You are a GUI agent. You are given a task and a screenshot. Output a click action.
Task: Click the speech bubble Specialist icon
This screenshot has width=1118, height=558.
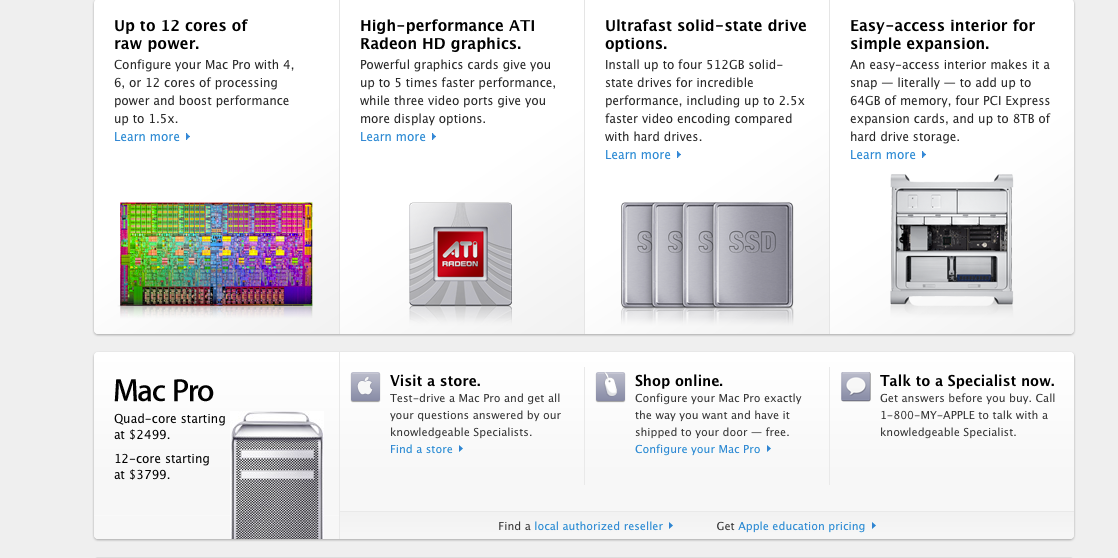(x=856, y=387)
